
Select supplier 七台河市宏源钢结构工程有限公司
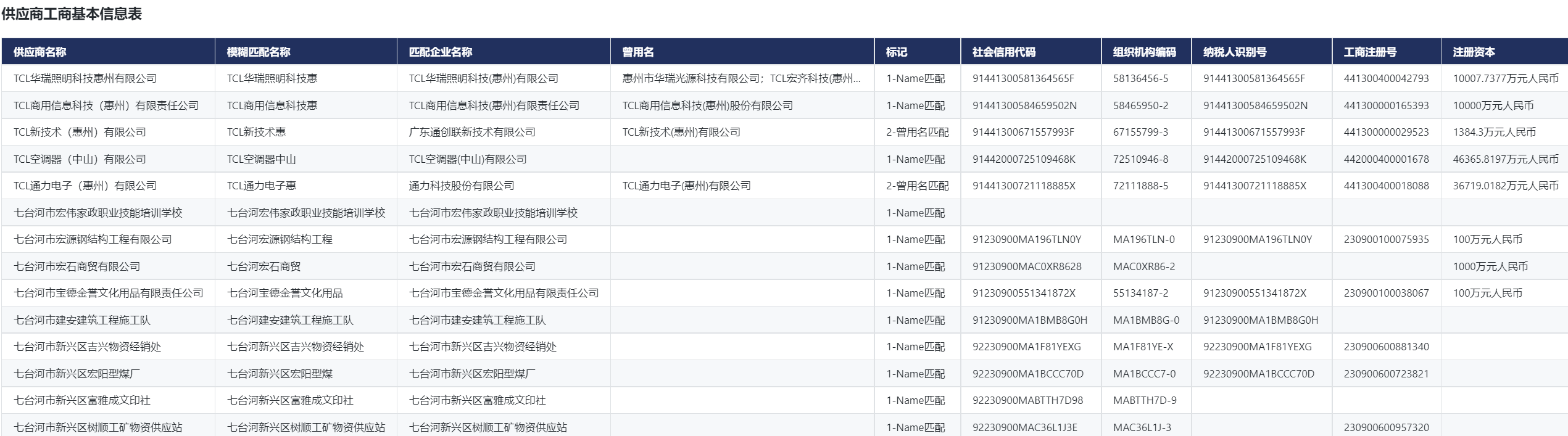[x=93, y=239]
